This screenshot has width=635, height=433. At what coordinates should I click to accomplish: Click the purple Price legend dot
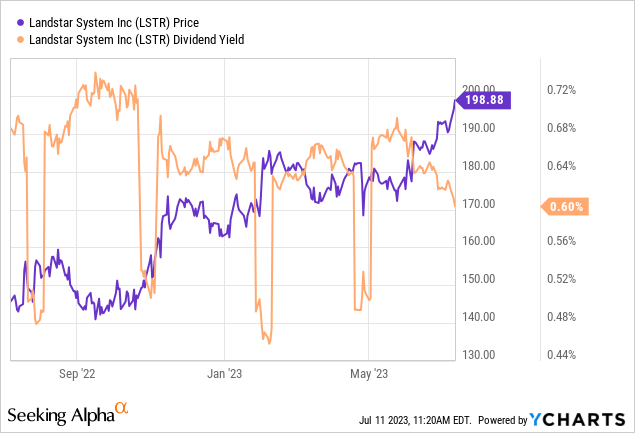click(10, 21)
